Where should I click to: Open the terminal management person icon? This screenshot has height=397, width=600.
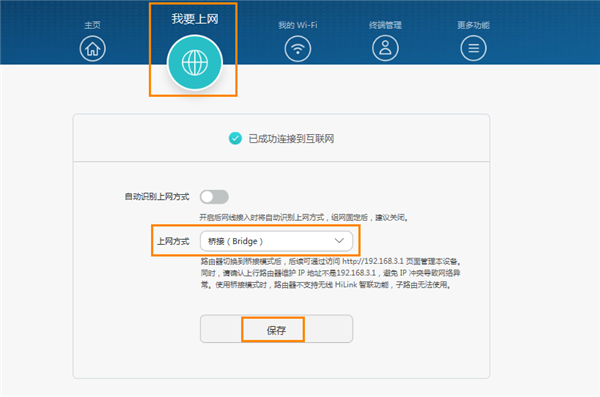coord(385,49)
